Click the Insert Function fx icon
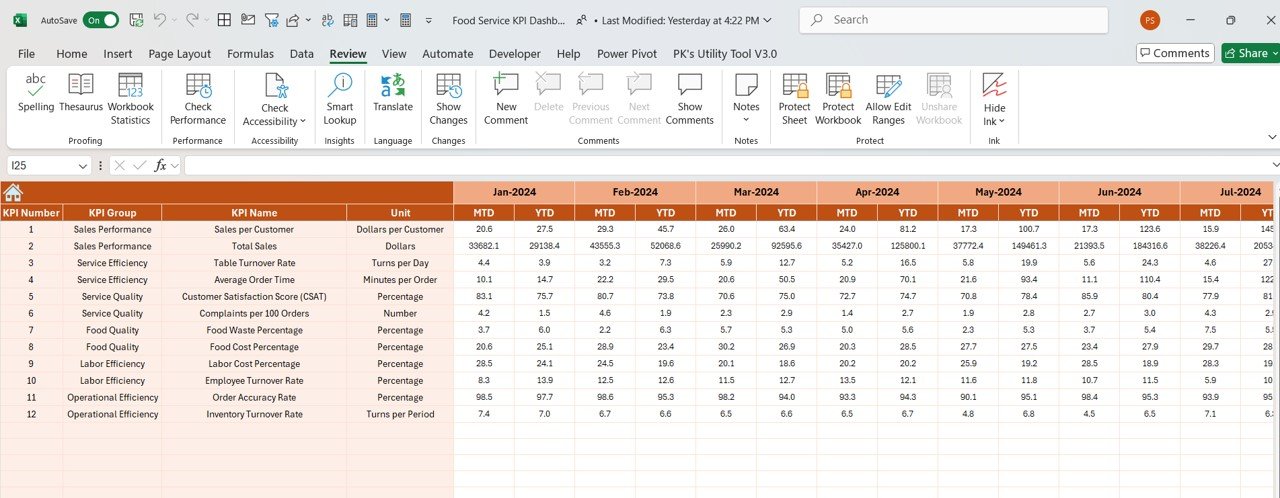This screenshot has width=1280, height=498. pos(160,165)
